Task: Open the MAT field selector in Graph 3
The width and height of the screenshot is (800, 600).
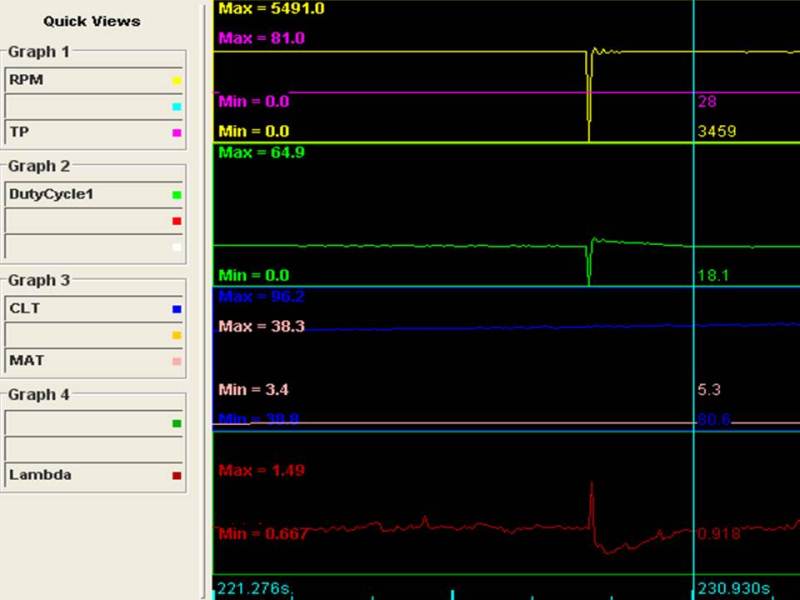Action: coord(88,360)
